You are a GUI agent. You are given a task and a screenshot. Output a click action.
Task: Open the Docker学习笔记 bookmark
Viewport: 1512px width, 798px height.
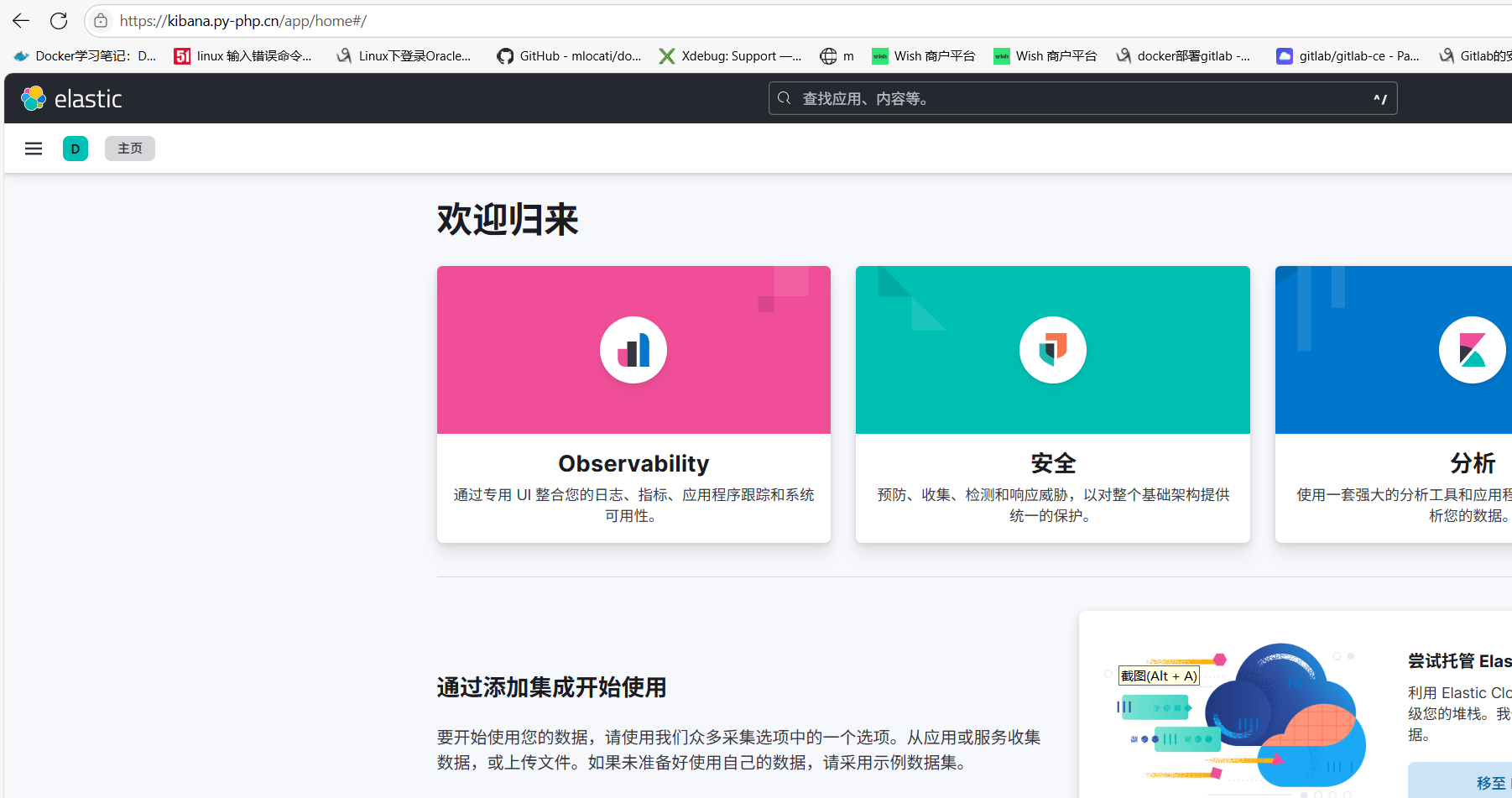pyautogui.click(x=86, y=56)
